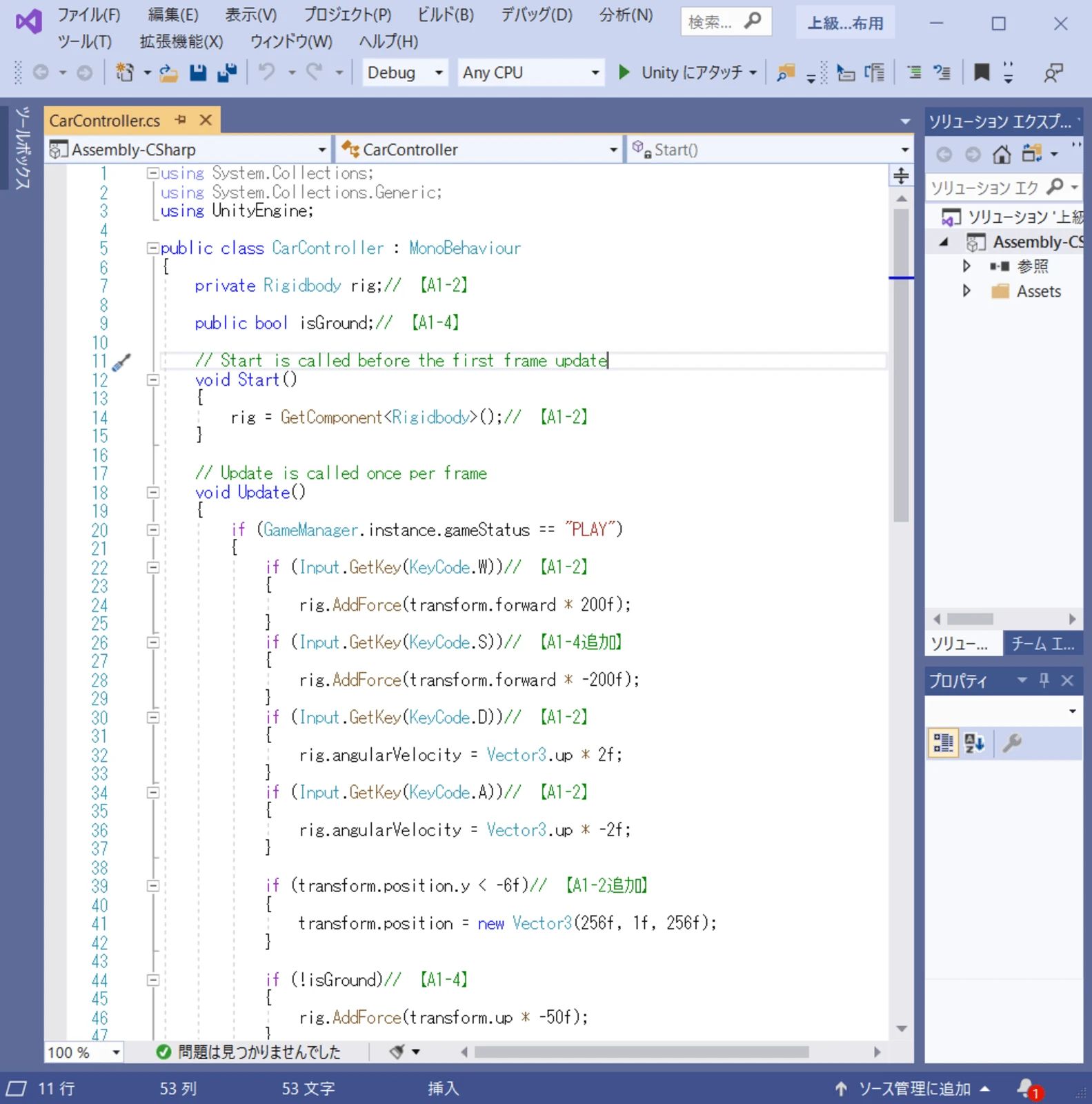This screenshot has height=1104, width=1092.
Task: Toggle the categorized view in Properties
Action: [x=942, y=743]
